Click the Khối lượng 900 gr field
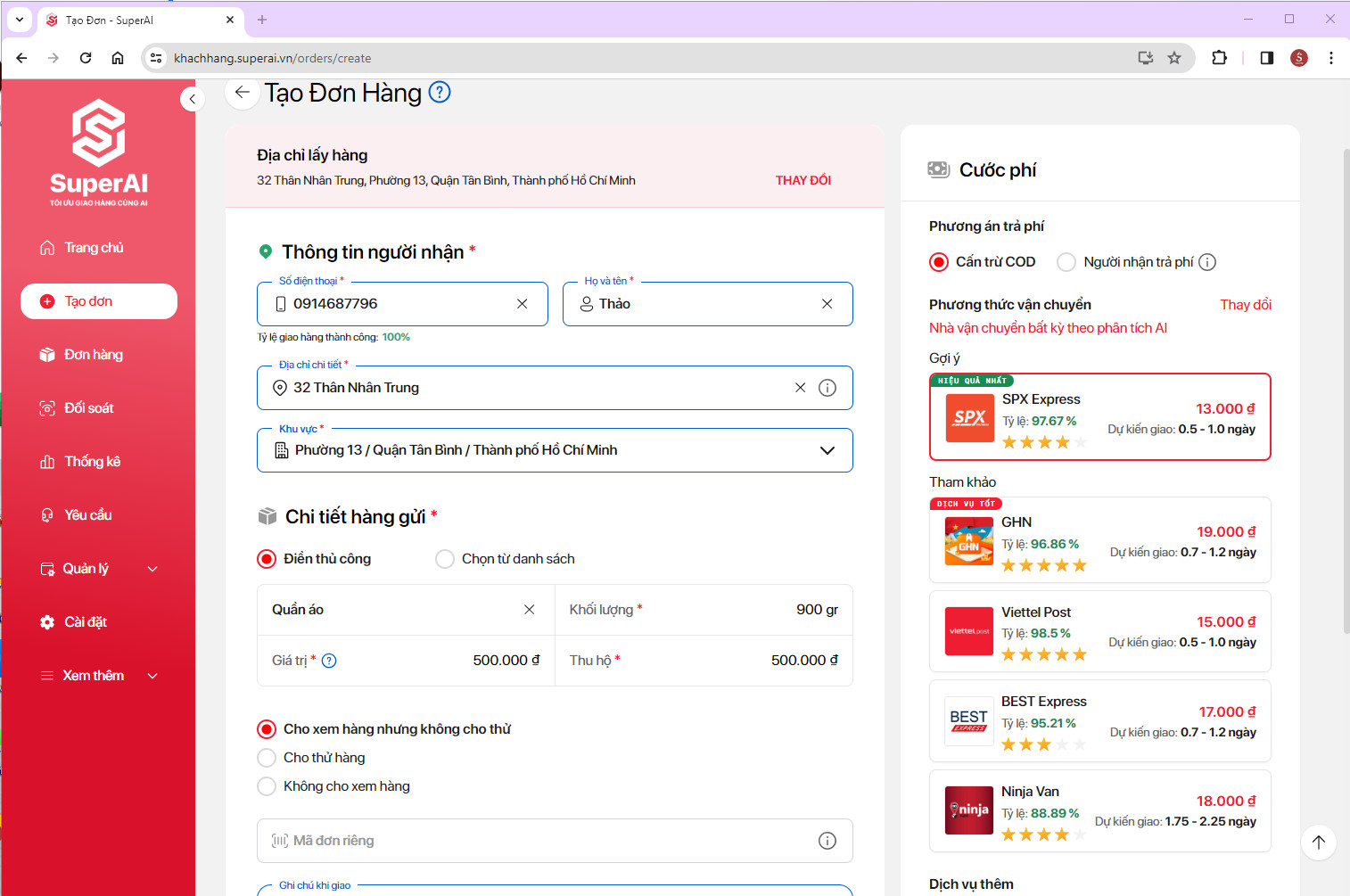Image resolution: width=1350 pixels, height=896 pixels. pos(704,610)
